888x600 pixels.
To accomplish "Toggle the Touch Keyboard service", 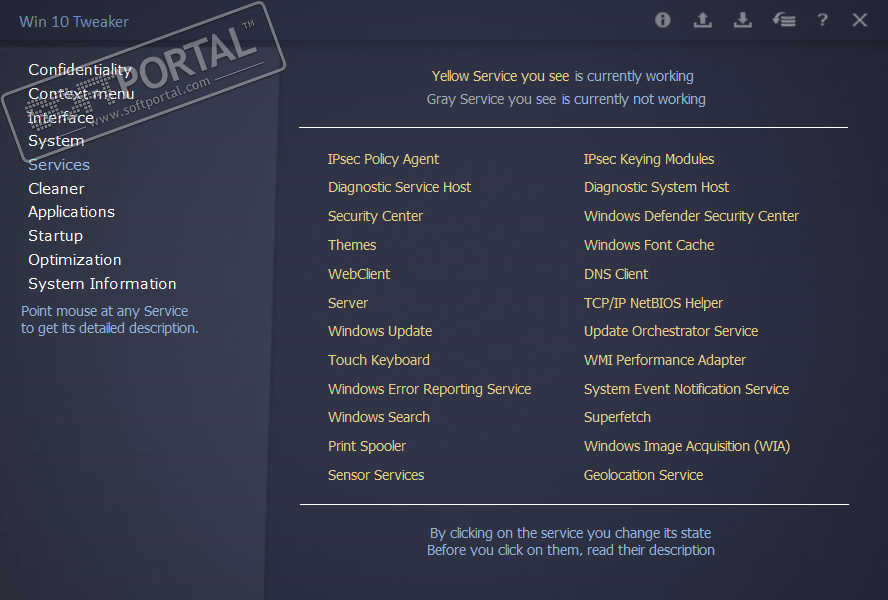I will click(379, 360).
